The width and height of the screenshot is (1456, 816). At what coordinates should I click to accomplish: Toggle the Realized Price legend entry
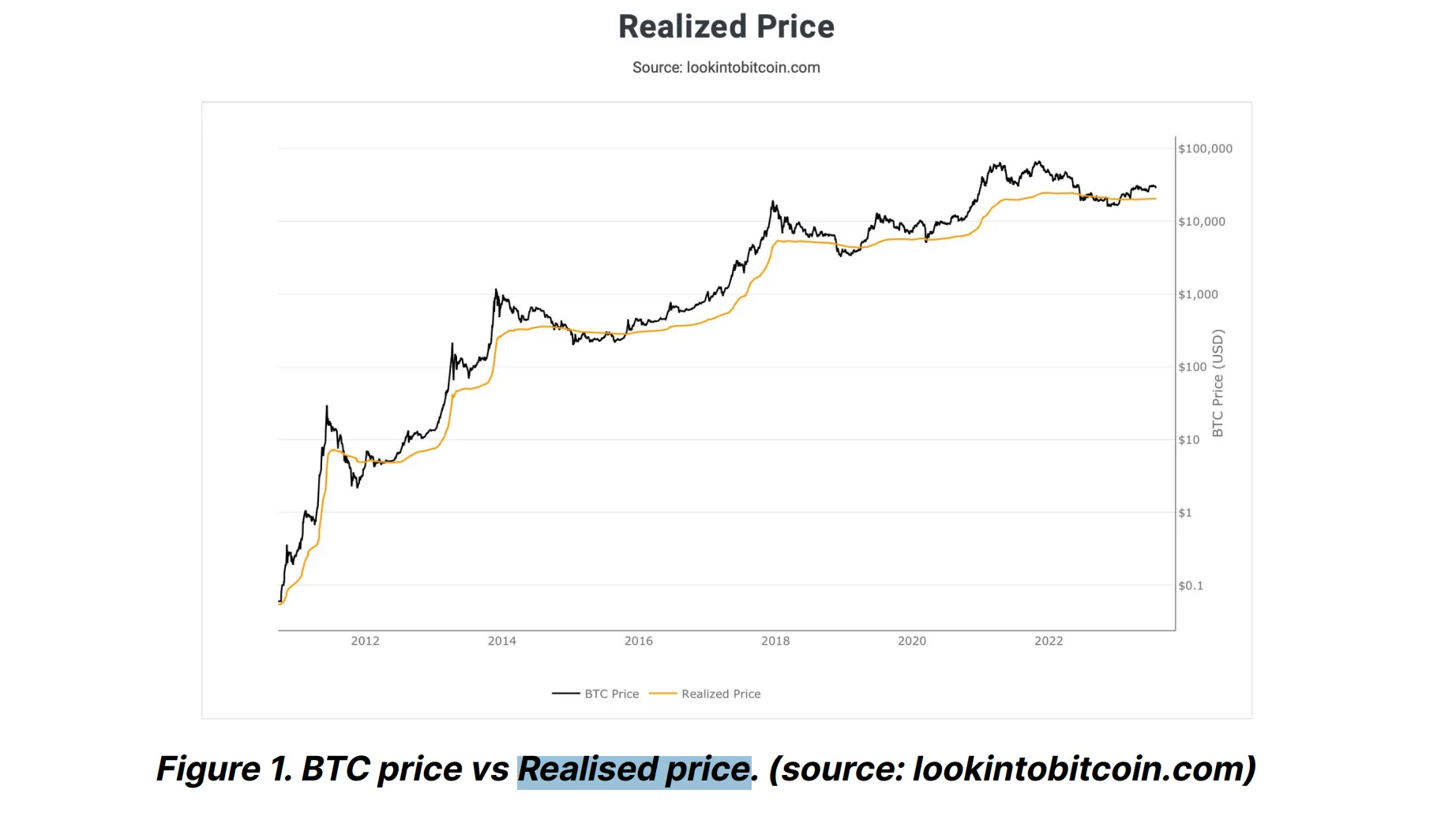point(721,694)
